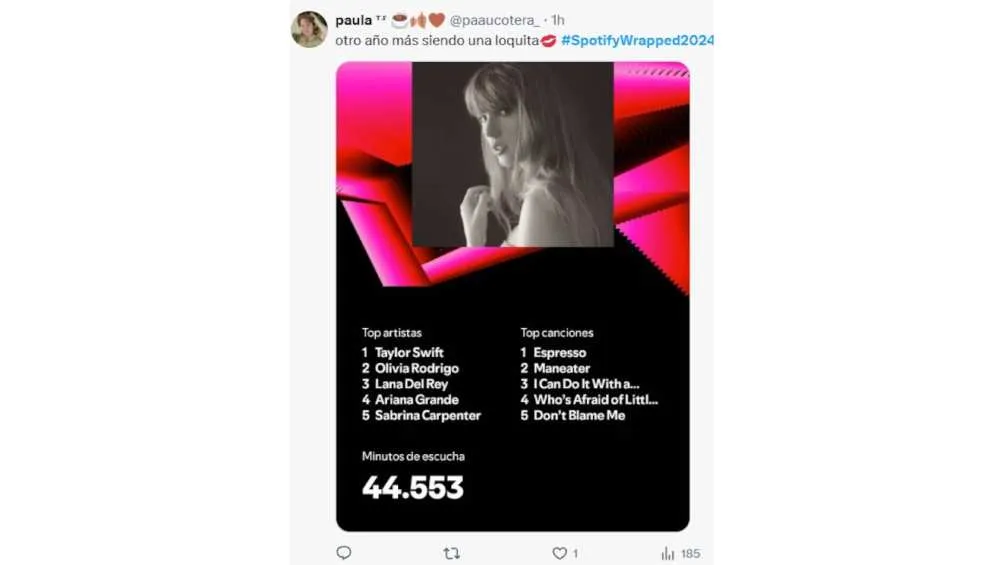Screen dimensions: 1004x565
Task: Like the tweet with the heart icon
Action: pos(560,553)
